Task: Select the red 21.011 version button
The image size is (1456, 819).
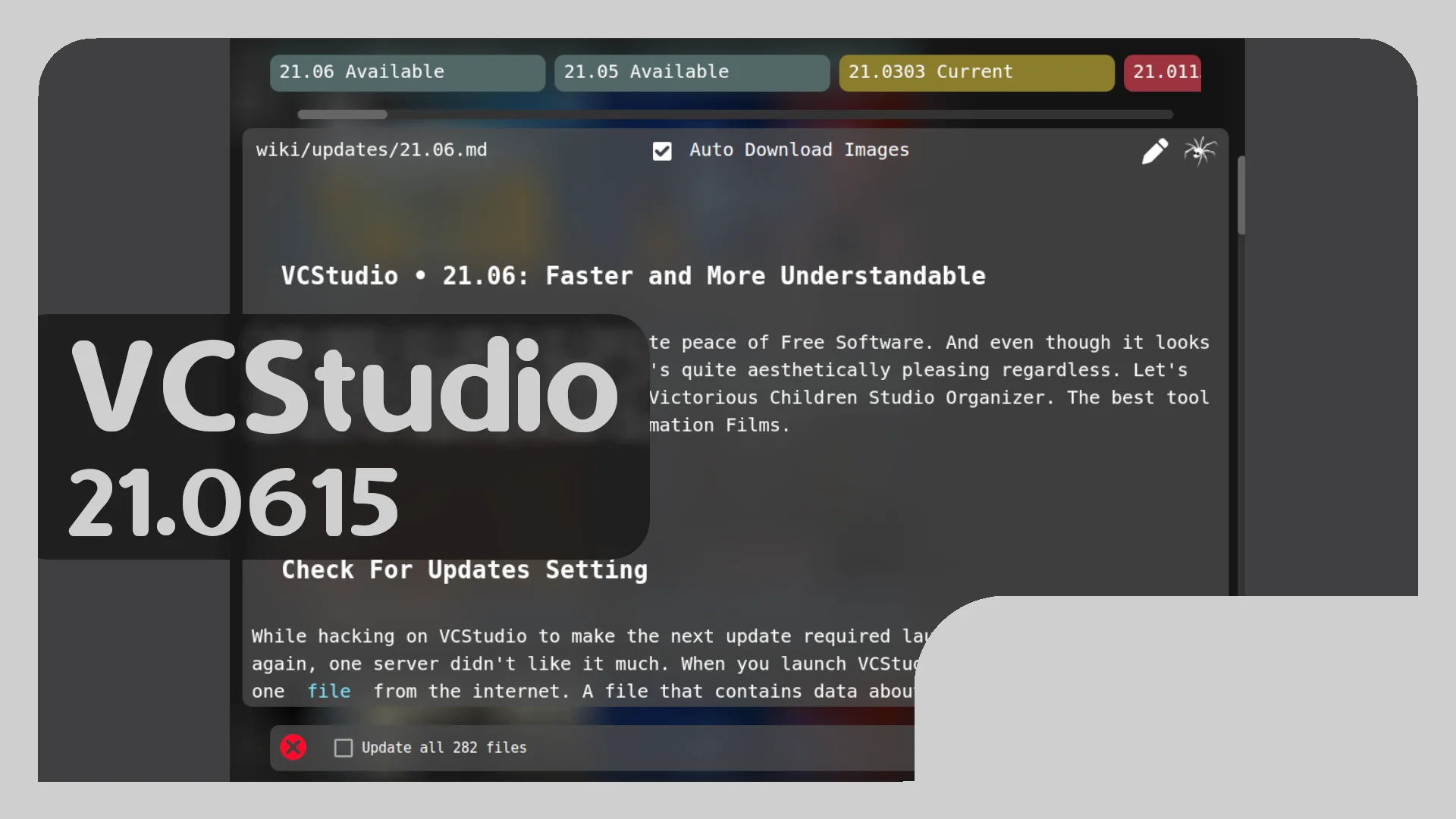Action: pyautogui.click(x=1163, y=73)
